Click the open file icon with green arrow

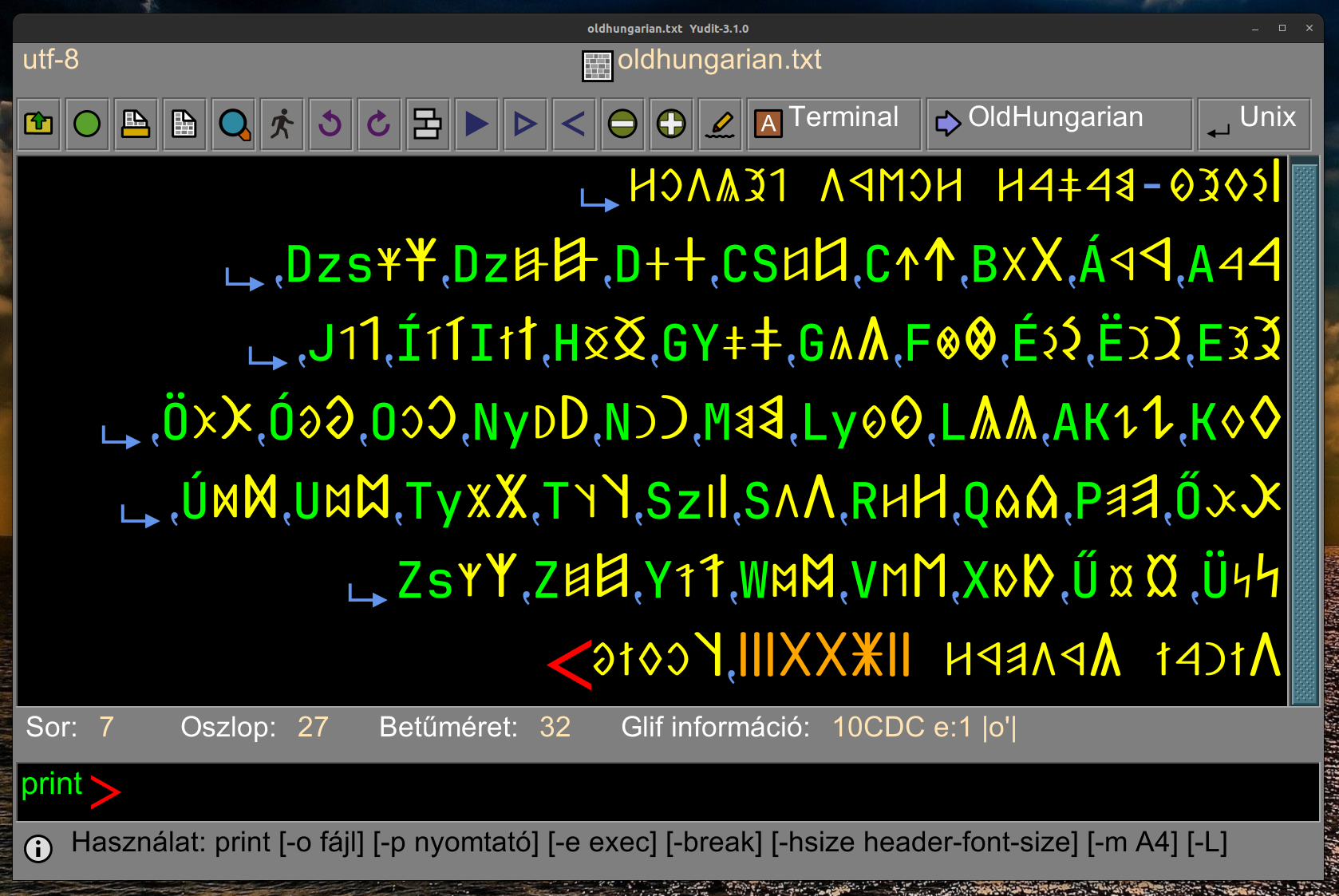(38, 124)
